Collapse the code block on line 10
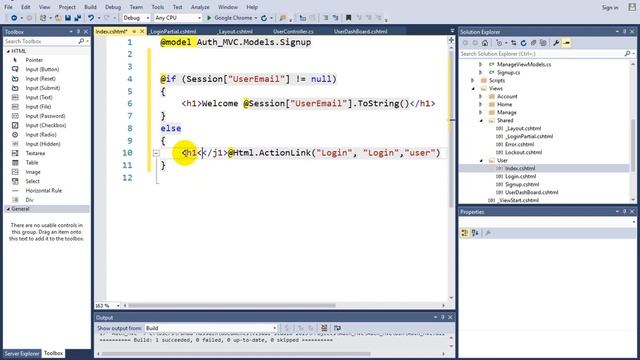 (x=156, y=153)
